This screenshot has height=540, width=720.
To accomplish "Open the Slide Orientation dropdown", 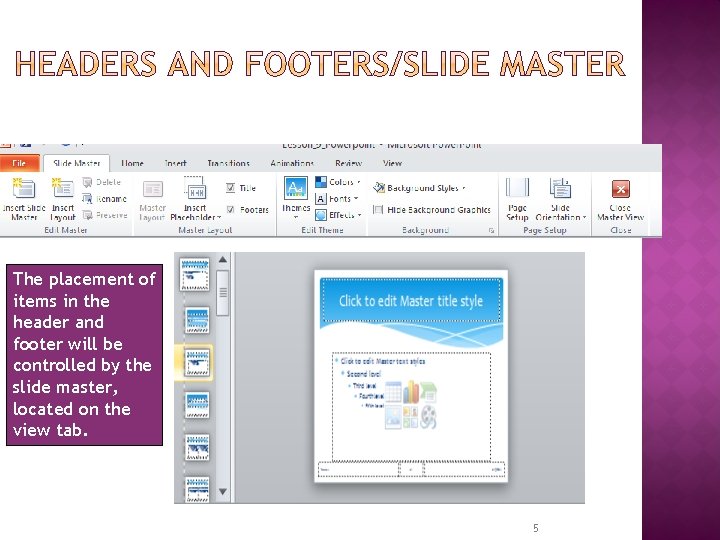I will 561,198.
